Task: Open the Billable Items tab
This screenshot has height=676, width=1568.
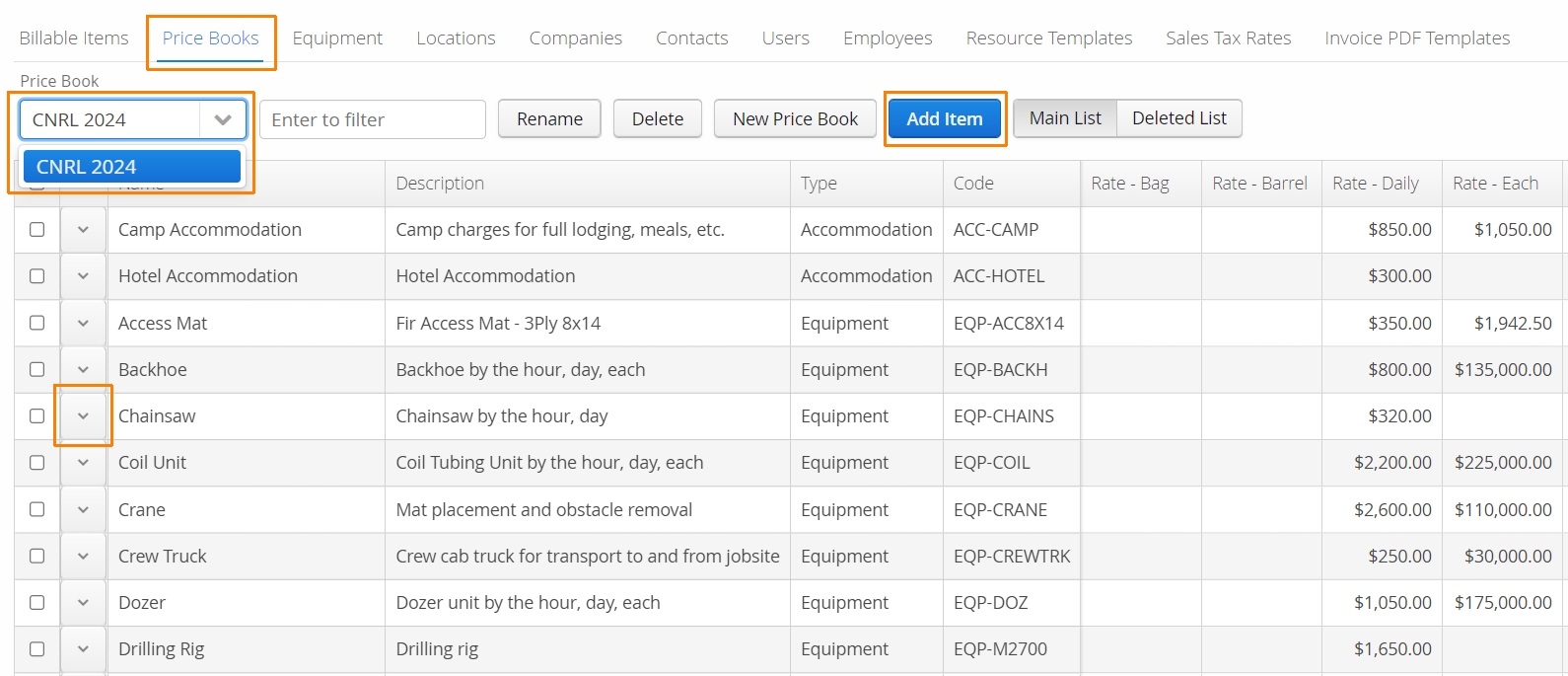Action: coord(74,38)
